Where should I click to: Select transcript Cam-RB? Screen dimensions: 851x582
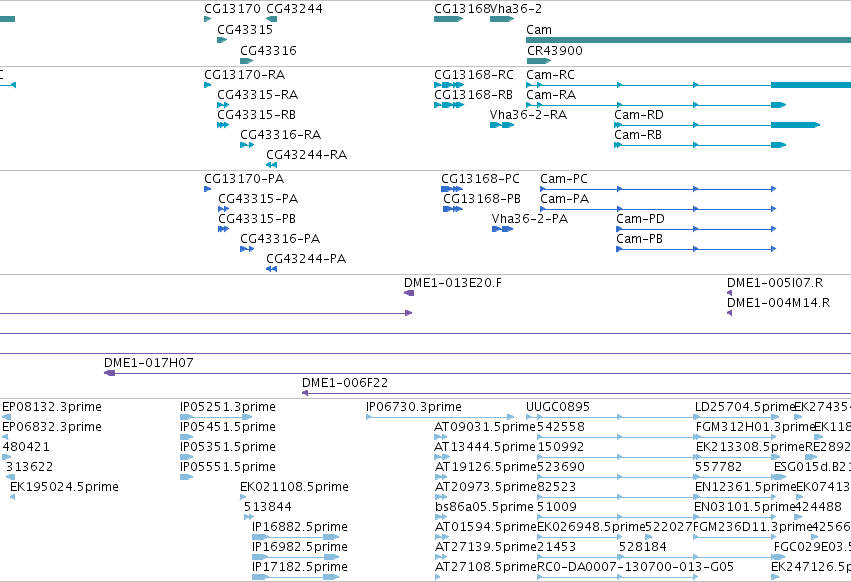638,135
